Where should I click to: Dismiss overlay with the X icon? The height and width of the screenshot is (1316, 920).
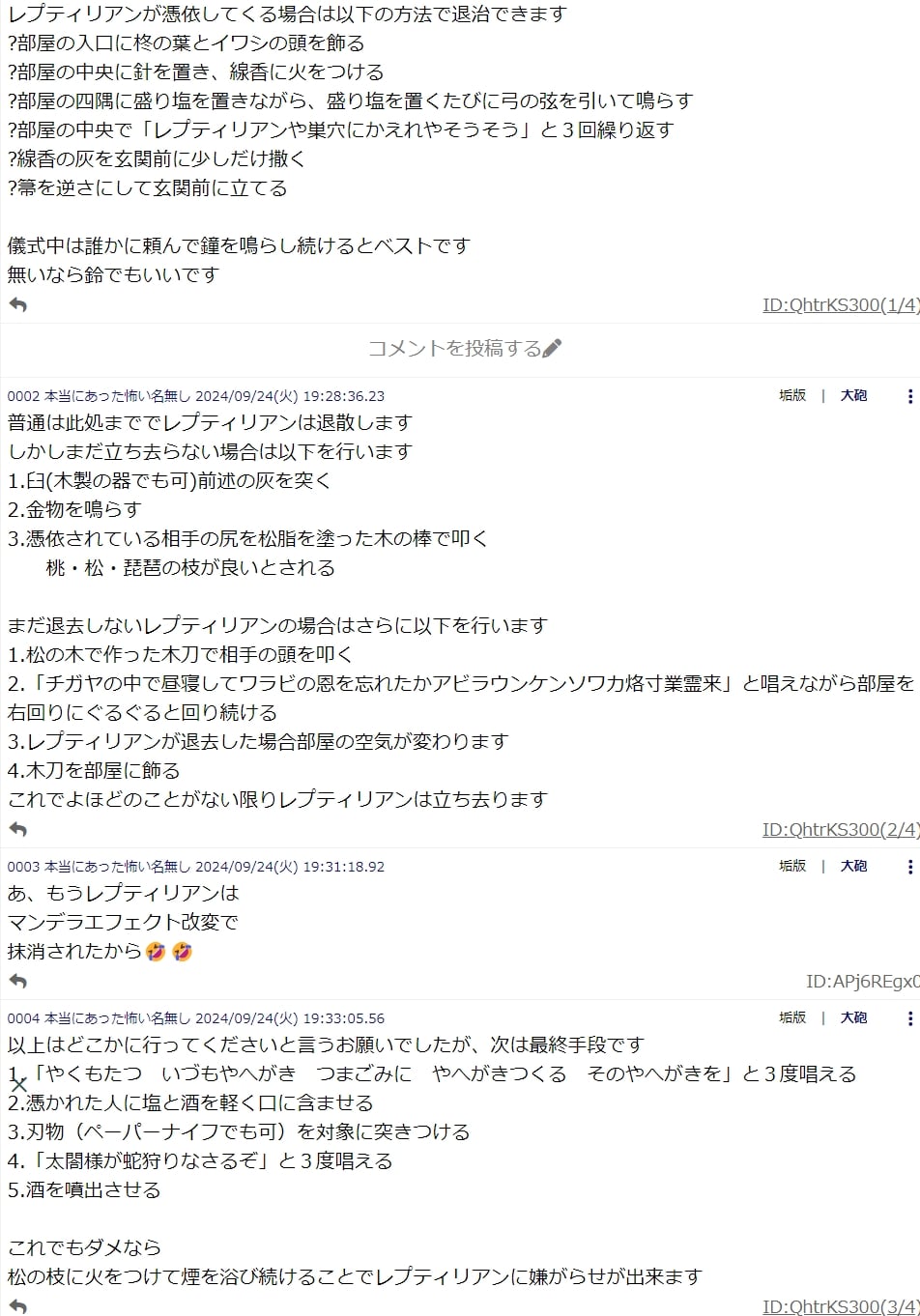(x=18, y=1084)
